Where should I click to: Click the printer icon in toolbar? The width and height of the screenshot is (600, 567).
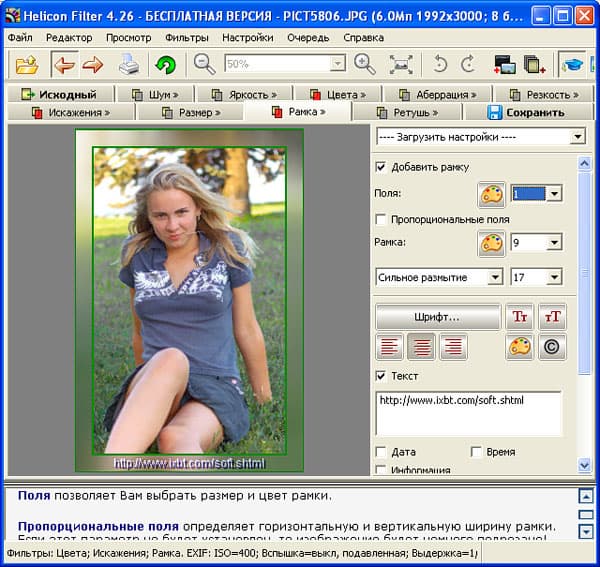(x=129, y=64)
